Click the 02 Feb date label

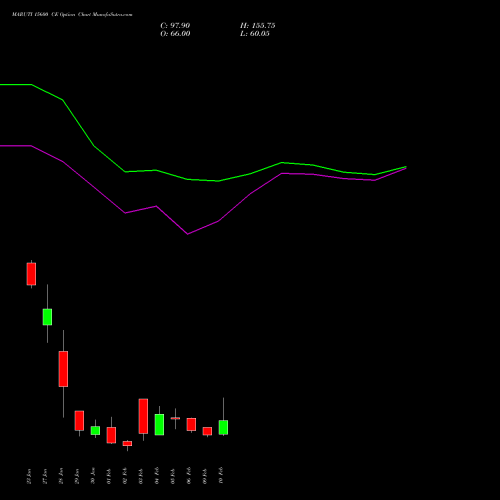tap(125, 476)
